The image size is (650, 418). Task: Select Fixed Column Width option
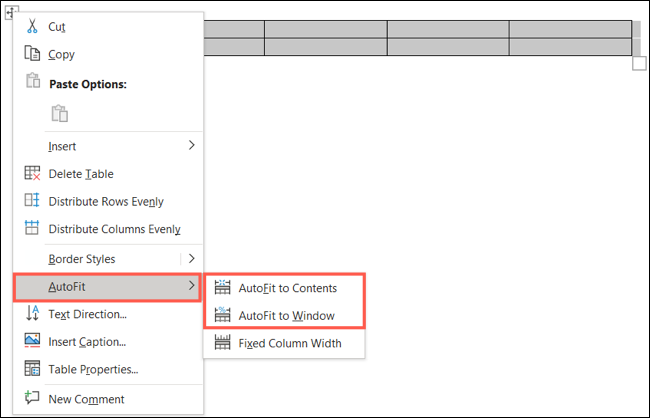(289, 343)
